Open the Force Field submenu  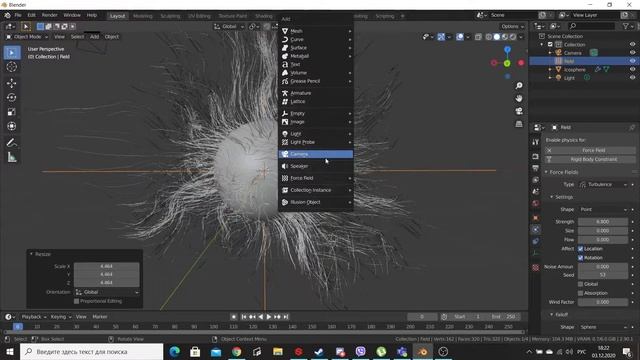pyautogui.click(x=316, y=178)
